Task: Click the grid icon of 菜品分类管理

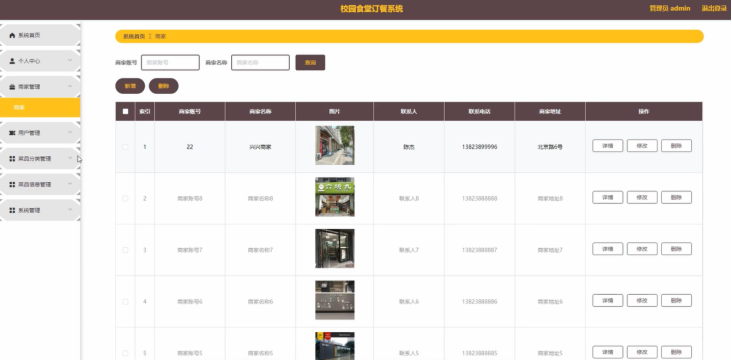Action: (12, 159)
